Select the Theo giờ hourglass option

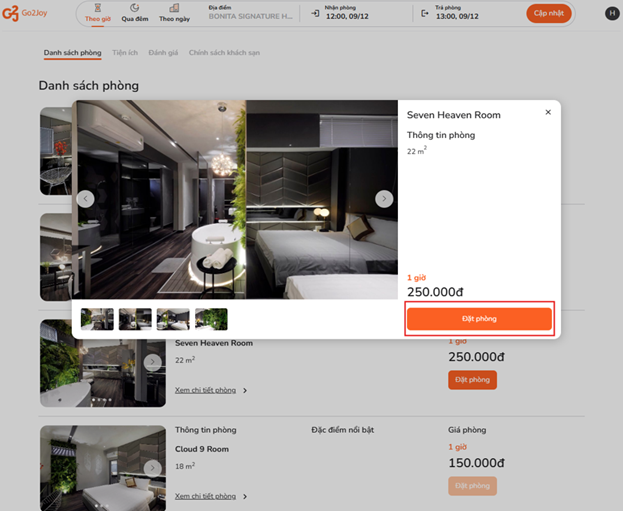98,14
